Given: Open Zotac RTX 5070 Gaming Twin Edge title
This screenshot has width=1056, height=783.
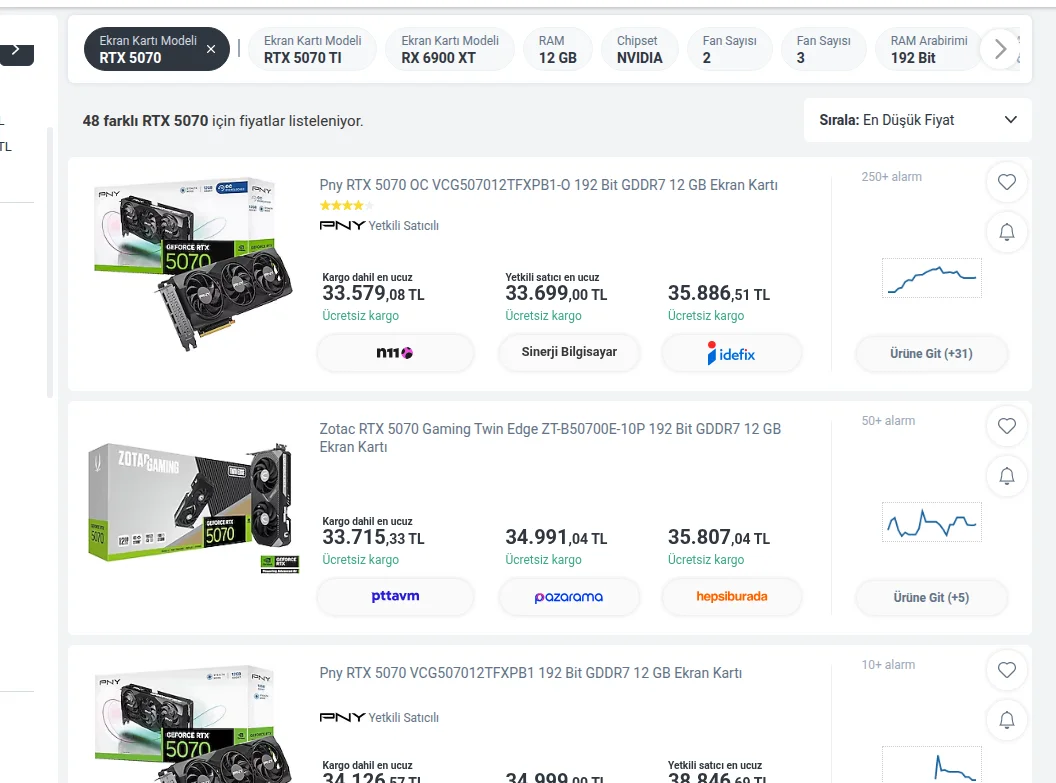Looking at the screenshot, I should coord(550,438).
